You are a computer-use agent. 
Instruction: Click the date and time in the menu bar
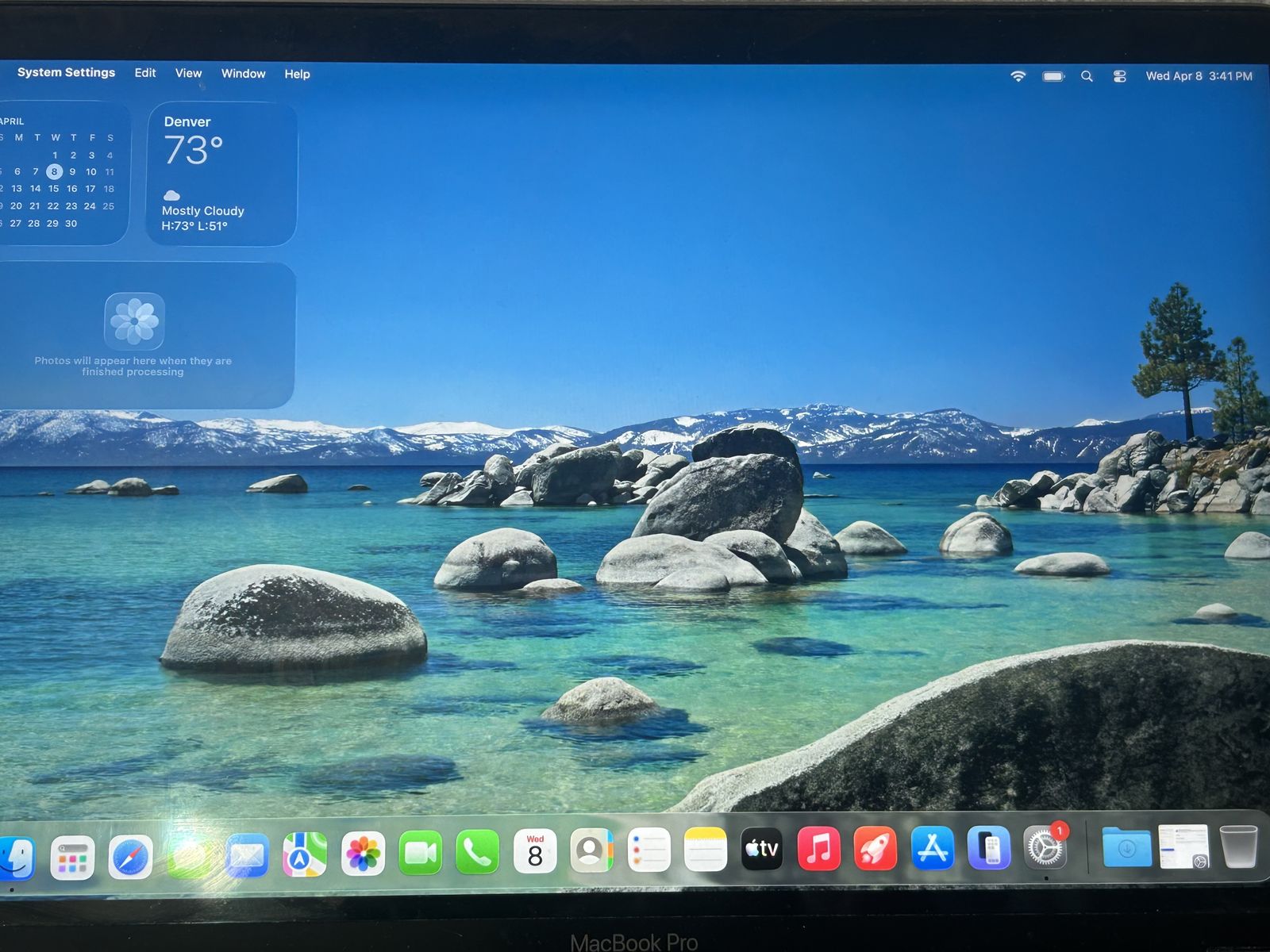(x=1199, y=76)
